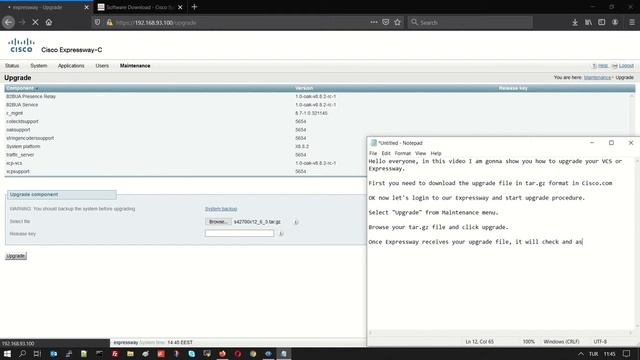Click the Firefox back arrow button
This screenshot has height=360, width=640.
(9, 22)
